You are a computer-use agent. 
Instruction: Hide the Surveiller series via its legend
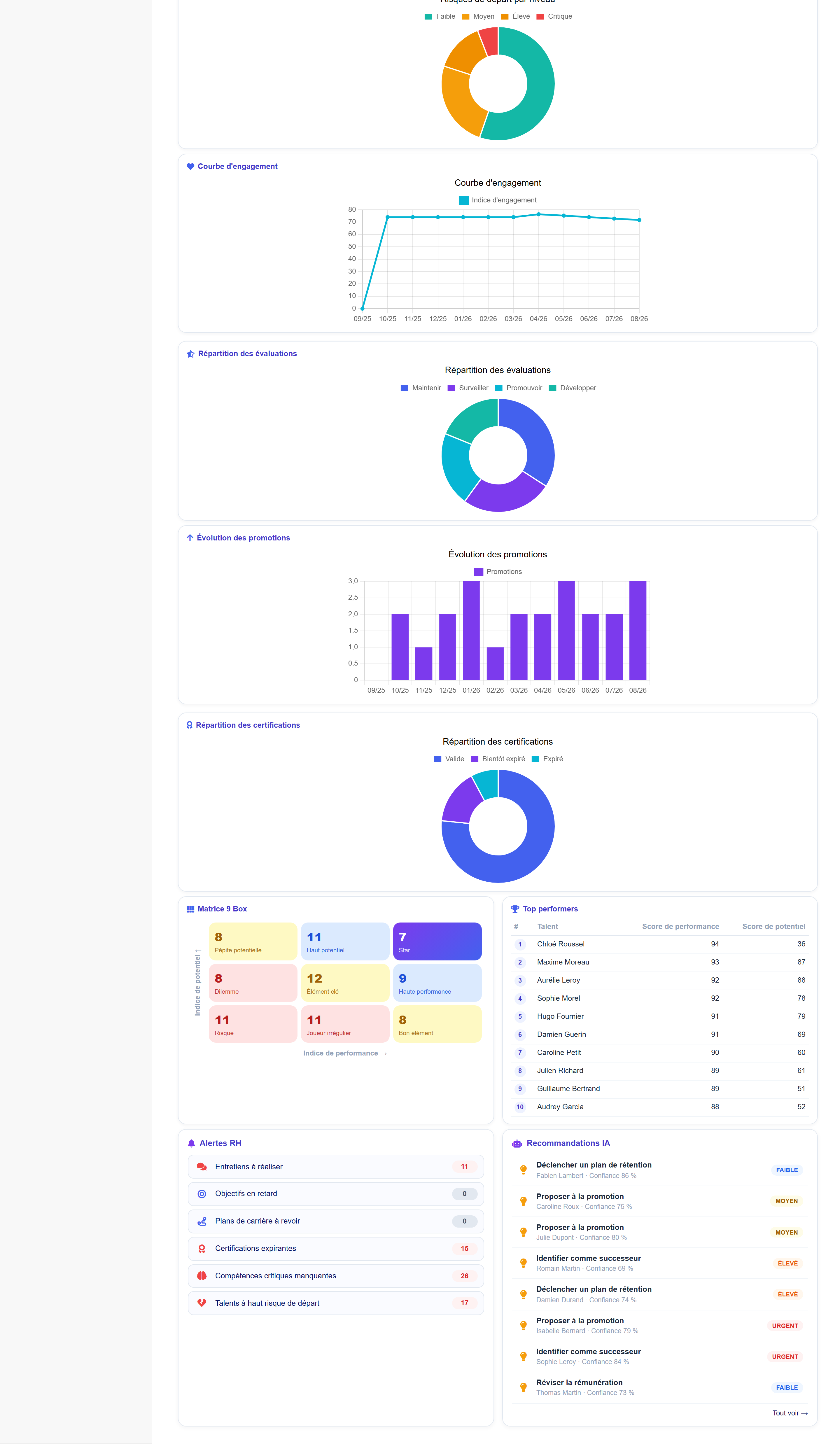(468, 388)
